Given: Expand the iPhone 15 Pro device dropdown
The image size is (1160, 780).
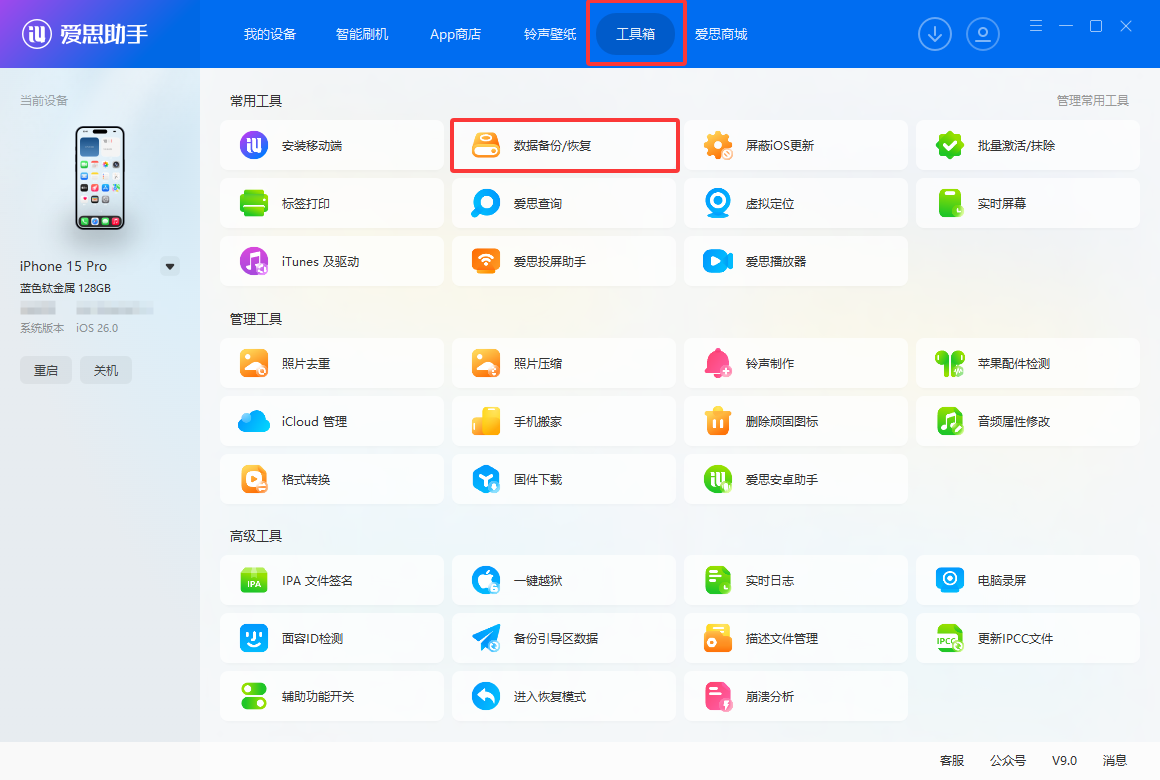Looking at the screenshot, I should point(170,267).
